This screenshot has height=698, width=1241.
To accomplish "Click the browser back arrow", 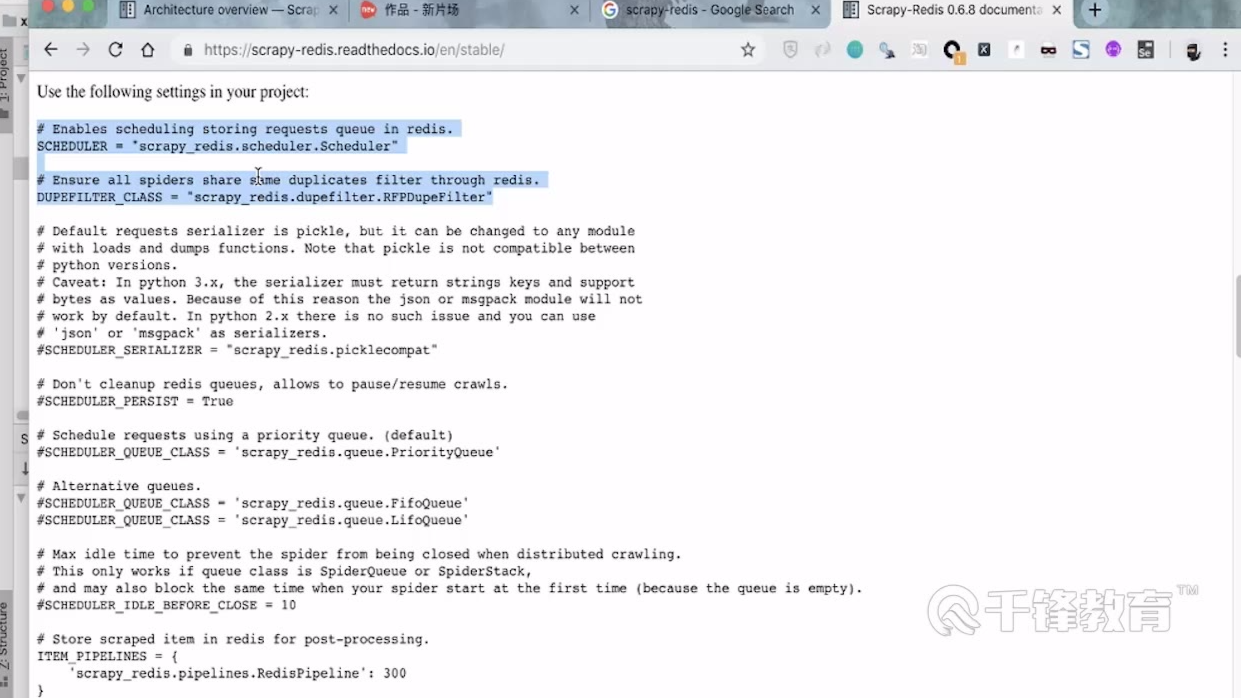I will [51, 50].
